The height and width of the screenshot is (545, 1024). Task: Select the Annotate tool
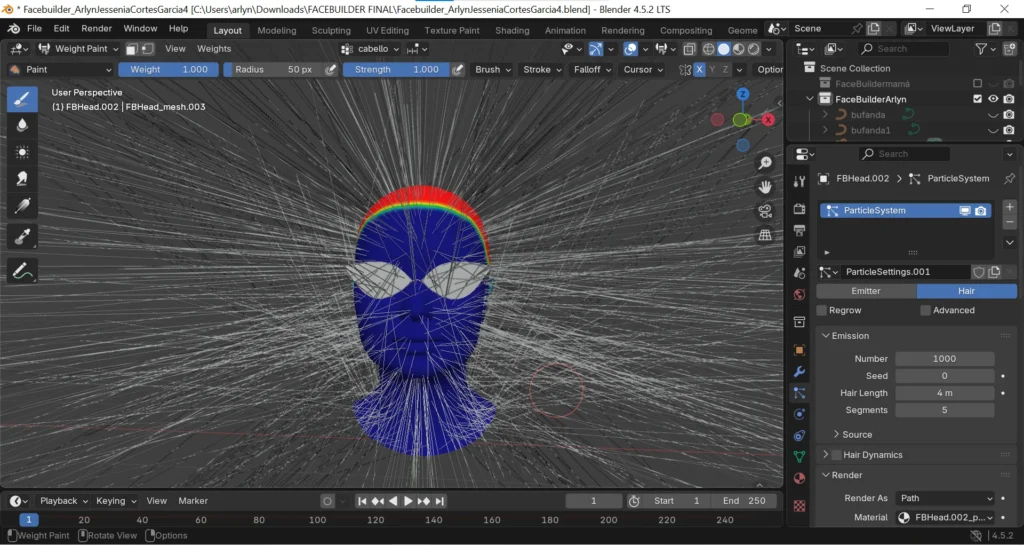click(x=22, y=270)
